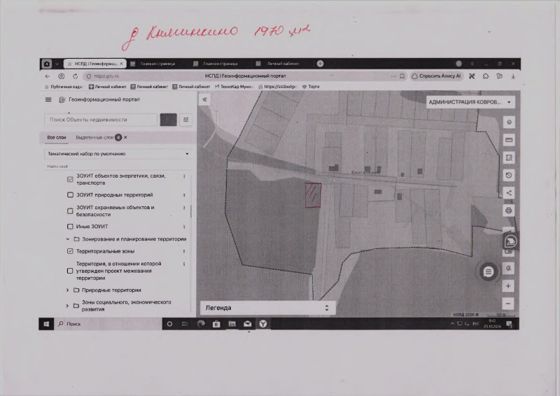Open the Mail app from the taskbar
560x396 pixels.
[x=248, y=324]
